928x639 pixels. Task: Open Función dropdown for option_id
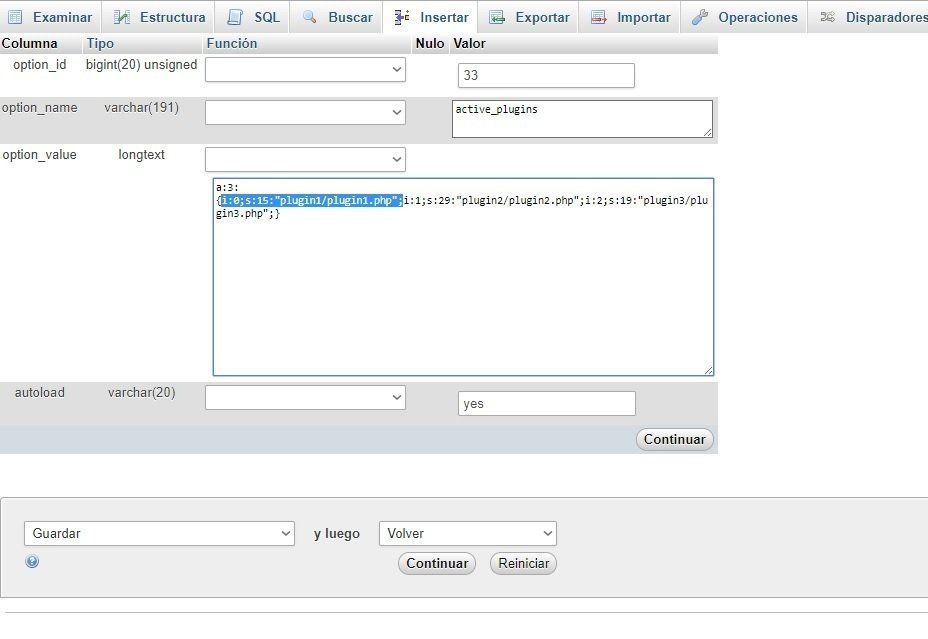point(305,69)
